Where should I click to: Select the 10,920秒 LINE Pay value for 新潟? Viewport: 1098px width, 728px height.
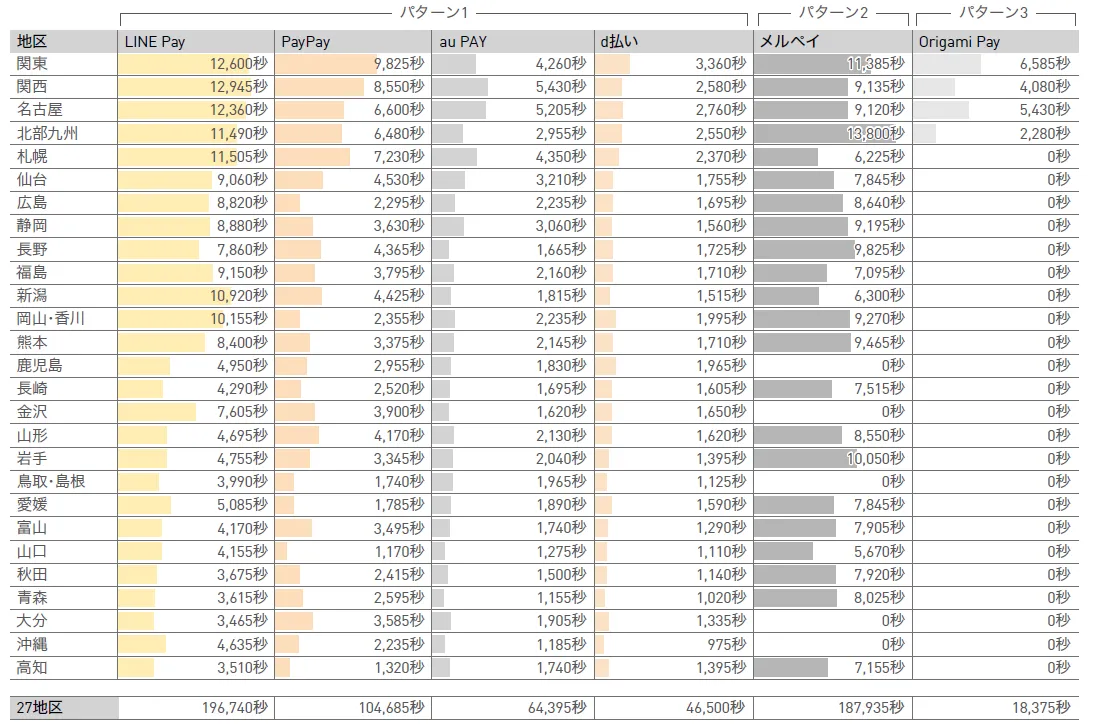point(239,295)
